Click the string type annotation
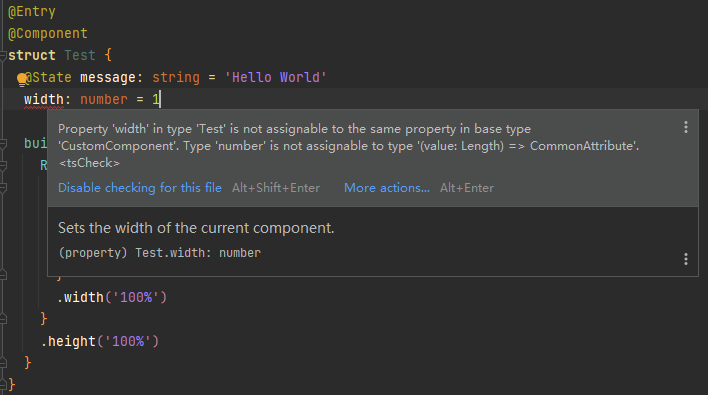This screenshot has width=708, height=395. [x=176, y=78]
